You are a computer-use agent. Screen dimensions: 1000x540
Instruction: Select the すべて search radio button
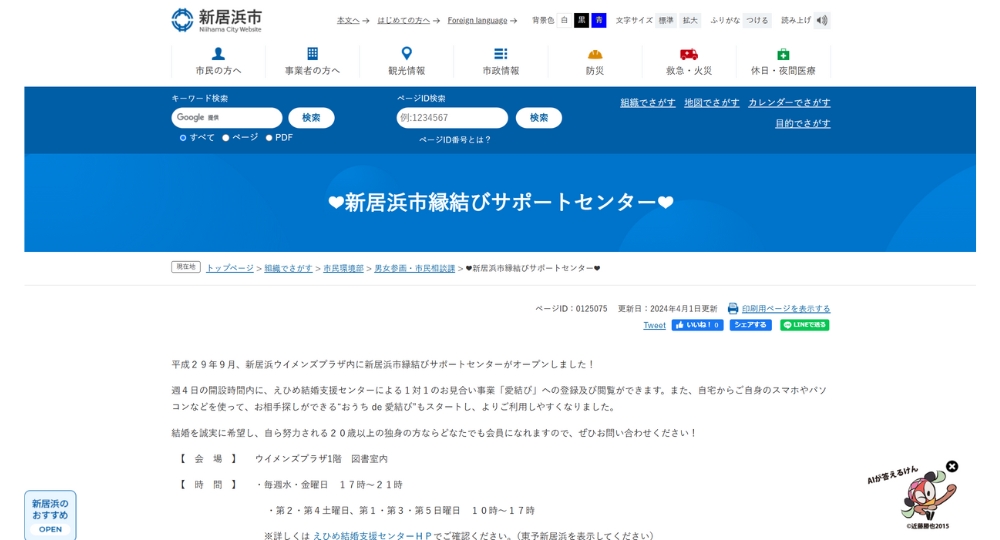(x=183, y=138)
